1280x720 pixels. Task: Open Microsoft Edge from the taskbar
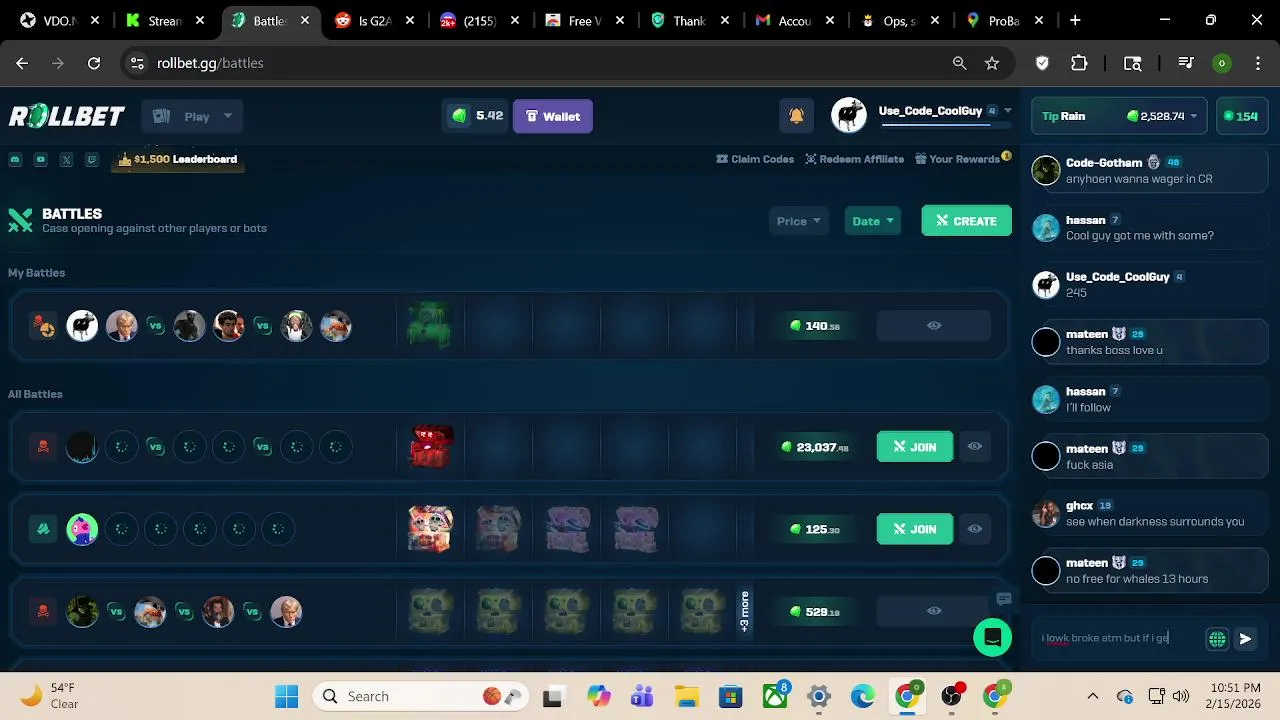[x=863, y=696]
